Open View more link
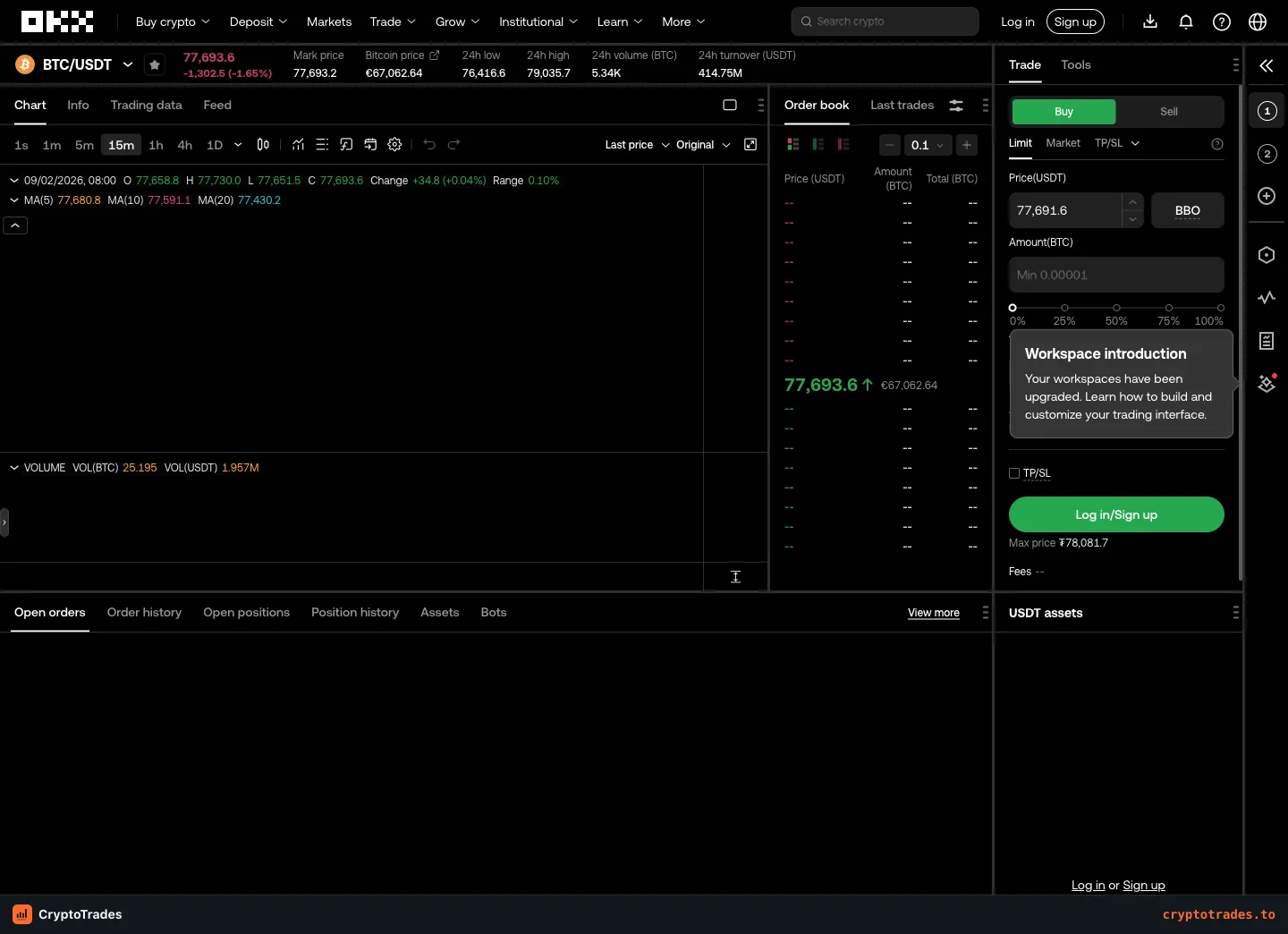 [x=934, y=613]
